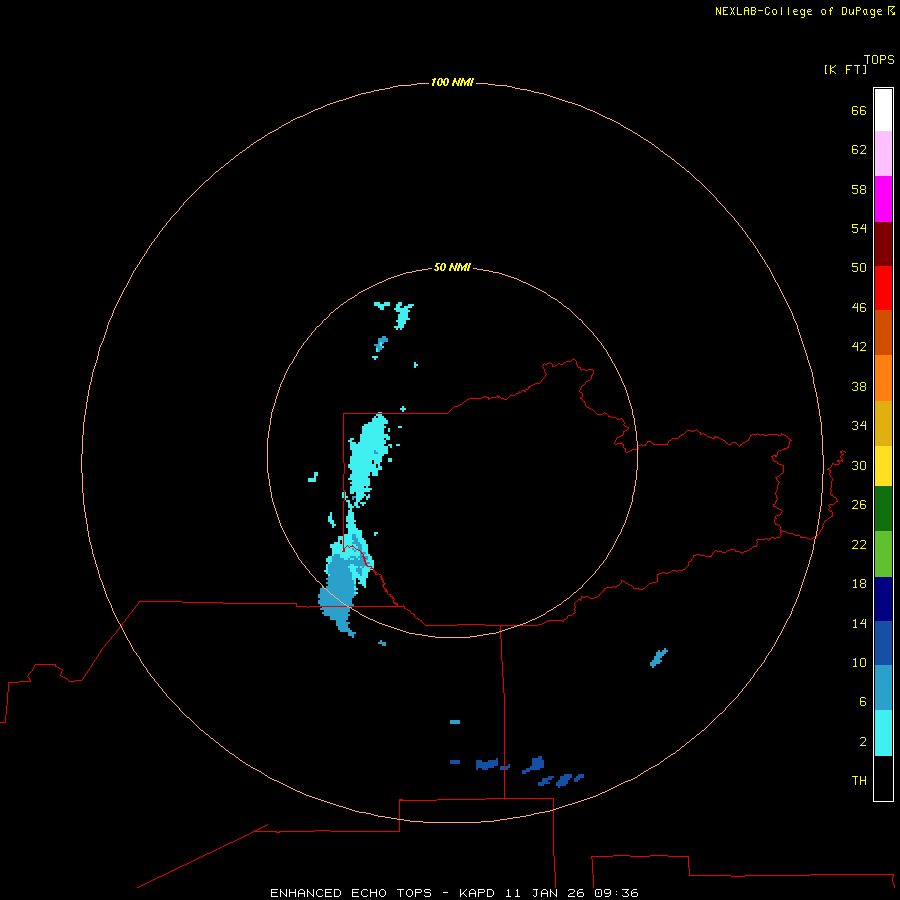Click the legend value 50

859,268
